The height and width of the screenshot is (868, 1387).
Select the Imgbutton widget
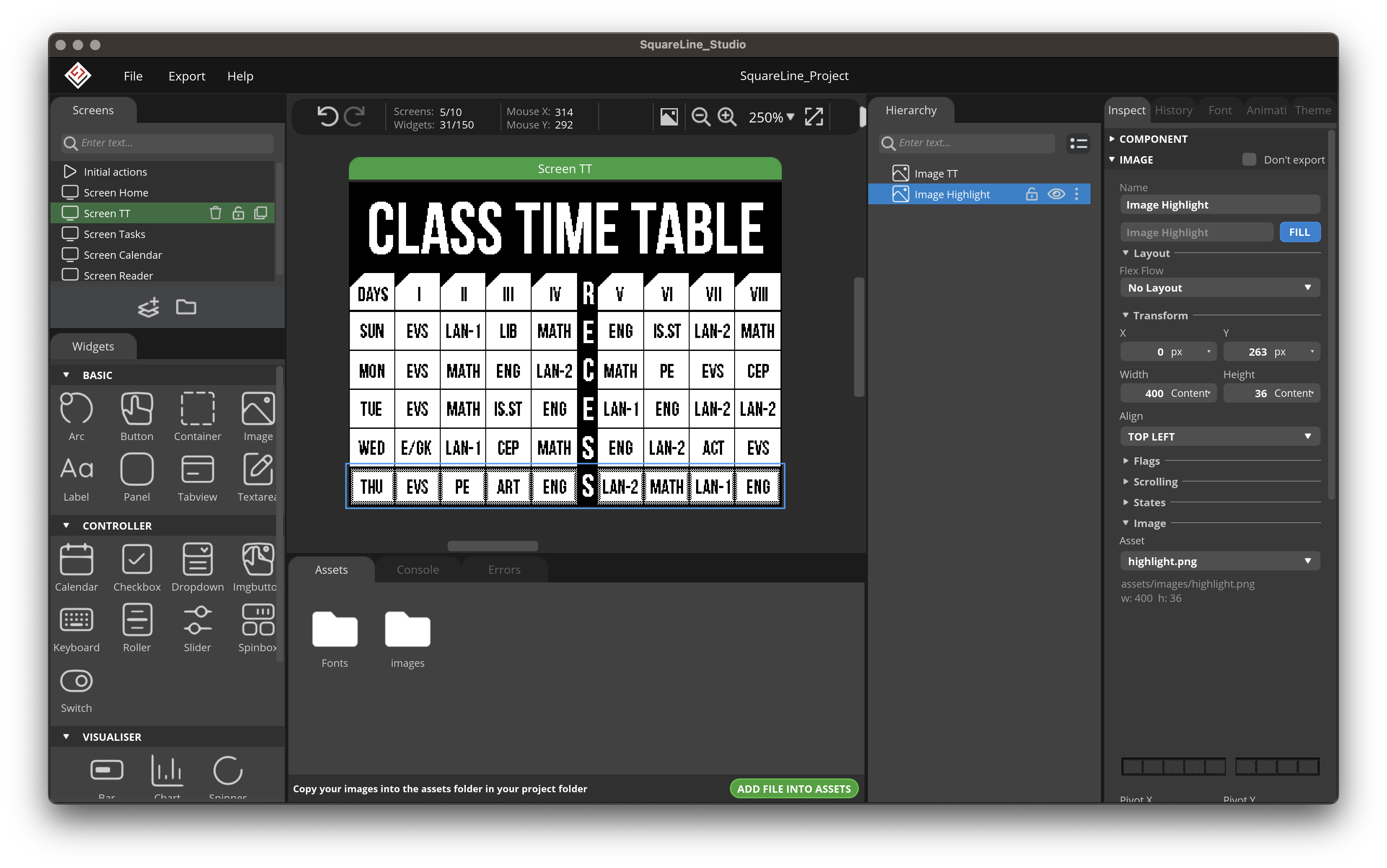(255, 566)
